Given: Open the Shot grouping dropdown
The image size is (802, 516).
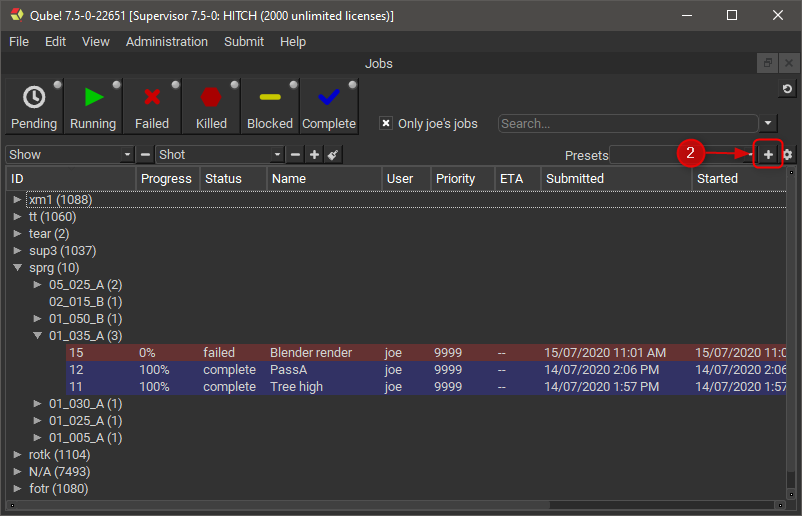Looking at the screenshot, I should tap(220, 155).
